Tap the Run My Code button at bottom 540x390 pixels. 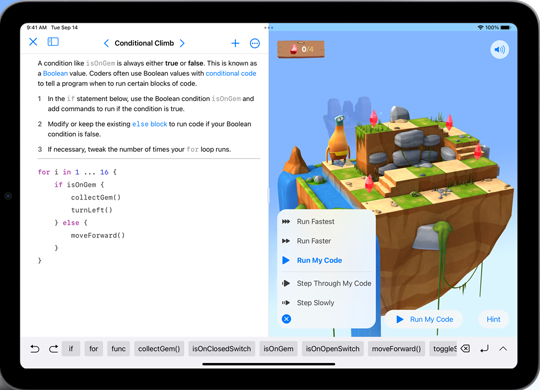(x=424, y=319)
